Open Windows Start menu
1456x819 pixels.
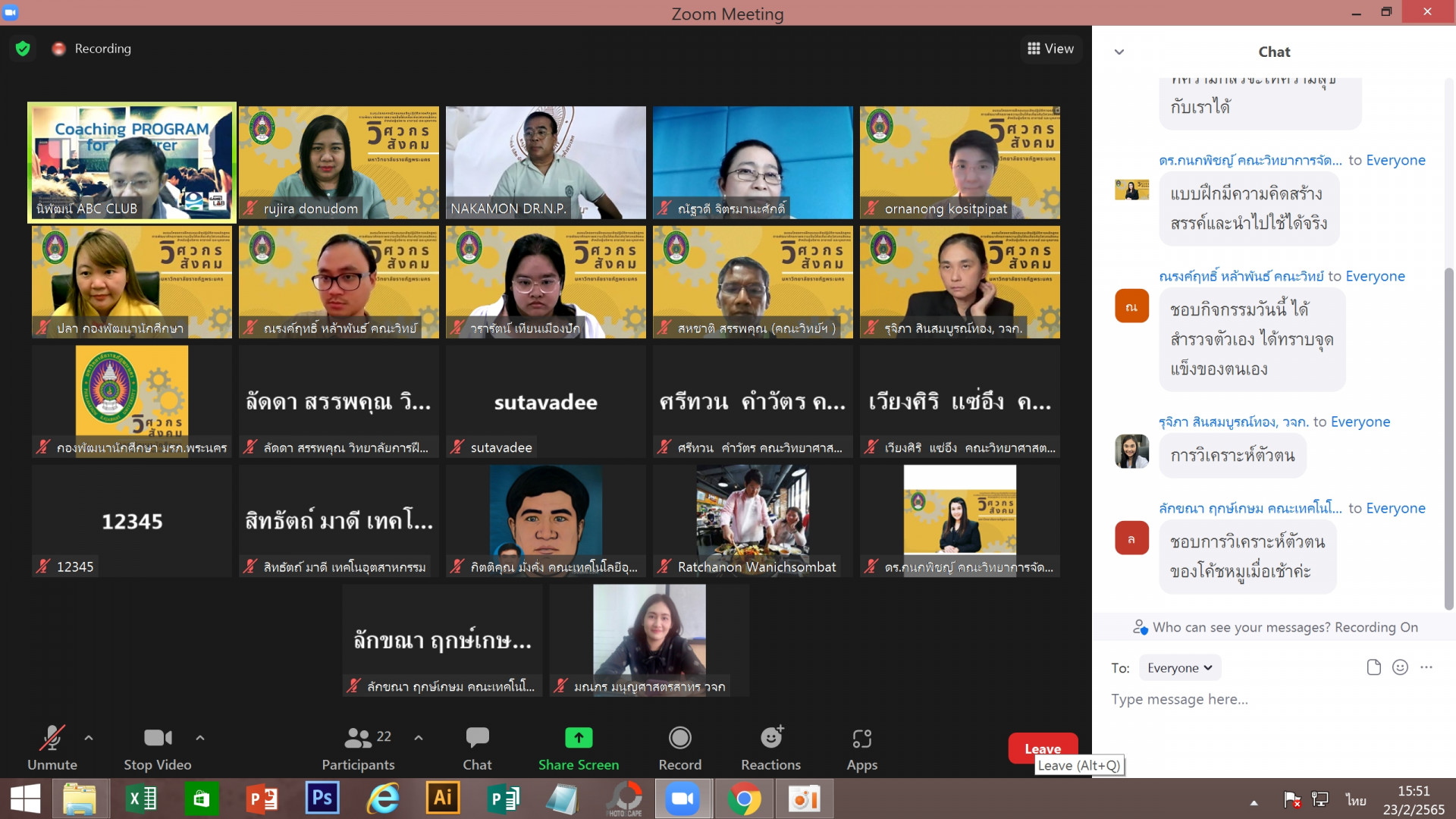click(25, 799)
